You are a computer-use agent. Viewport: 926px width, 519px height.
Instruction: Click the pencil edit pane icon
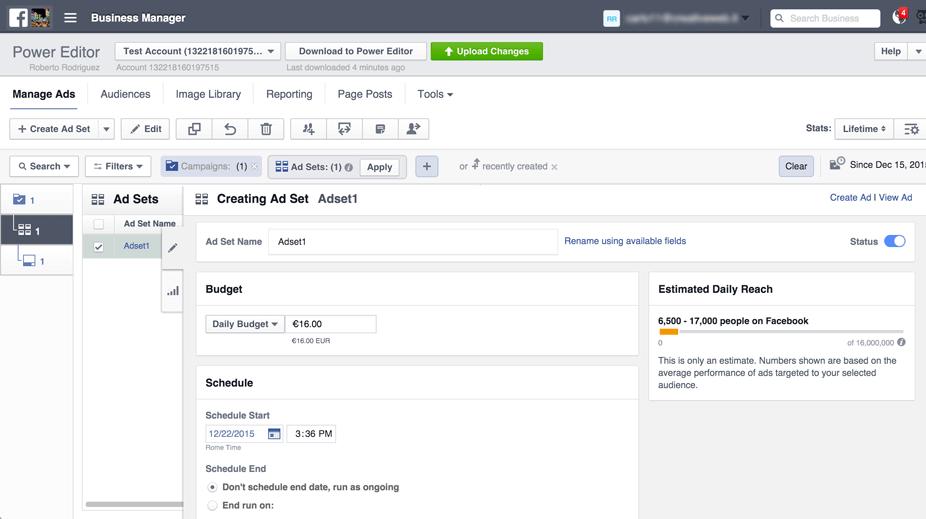172,247
